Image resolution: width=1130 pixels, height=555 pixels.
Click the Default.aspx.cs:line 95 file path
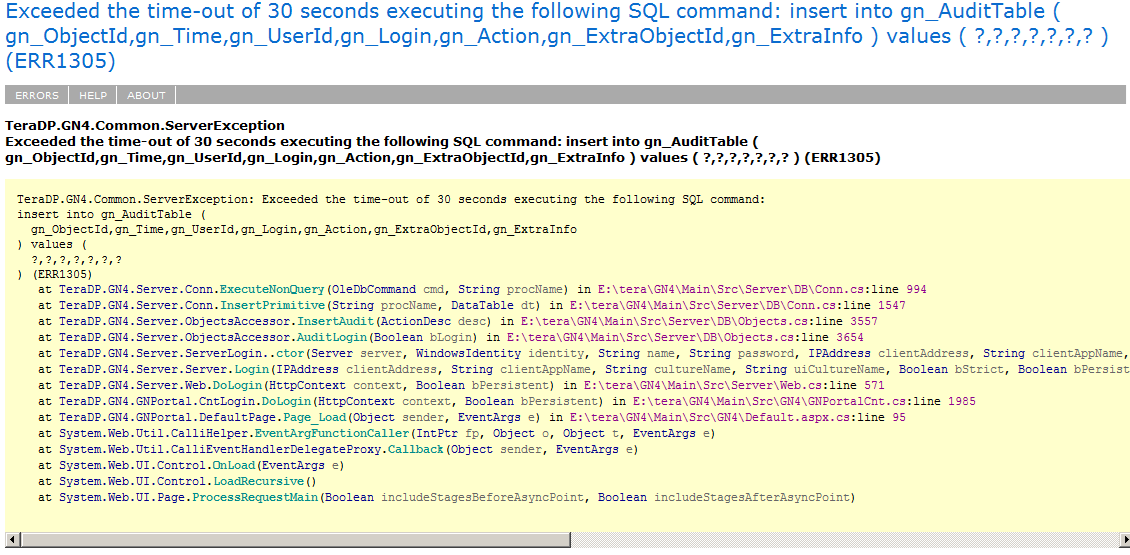tap(738, 417)
